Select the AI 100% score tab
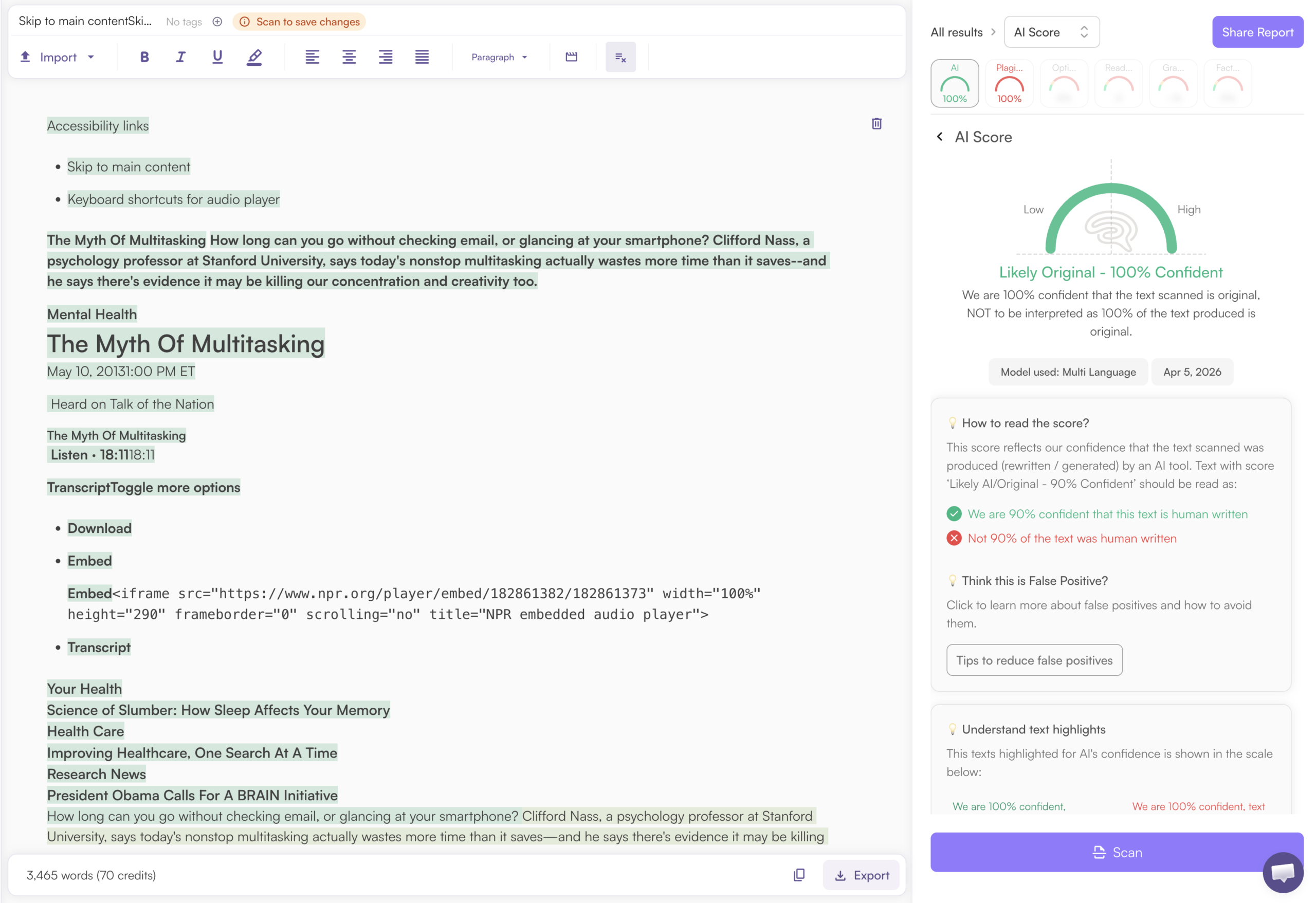The height and width of the screenshot is (903, 1316). pyautogui.click(x=954, y=83)
